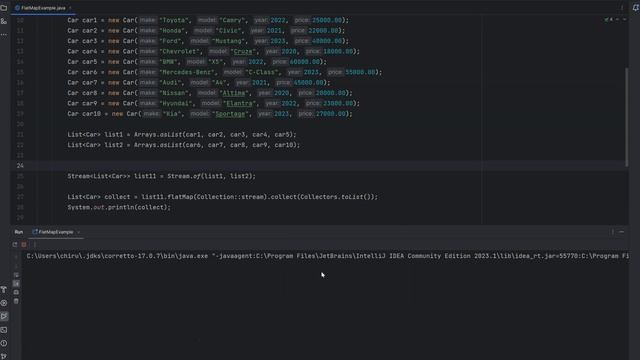Stop the running FlatMapExample process

(24, 244)
